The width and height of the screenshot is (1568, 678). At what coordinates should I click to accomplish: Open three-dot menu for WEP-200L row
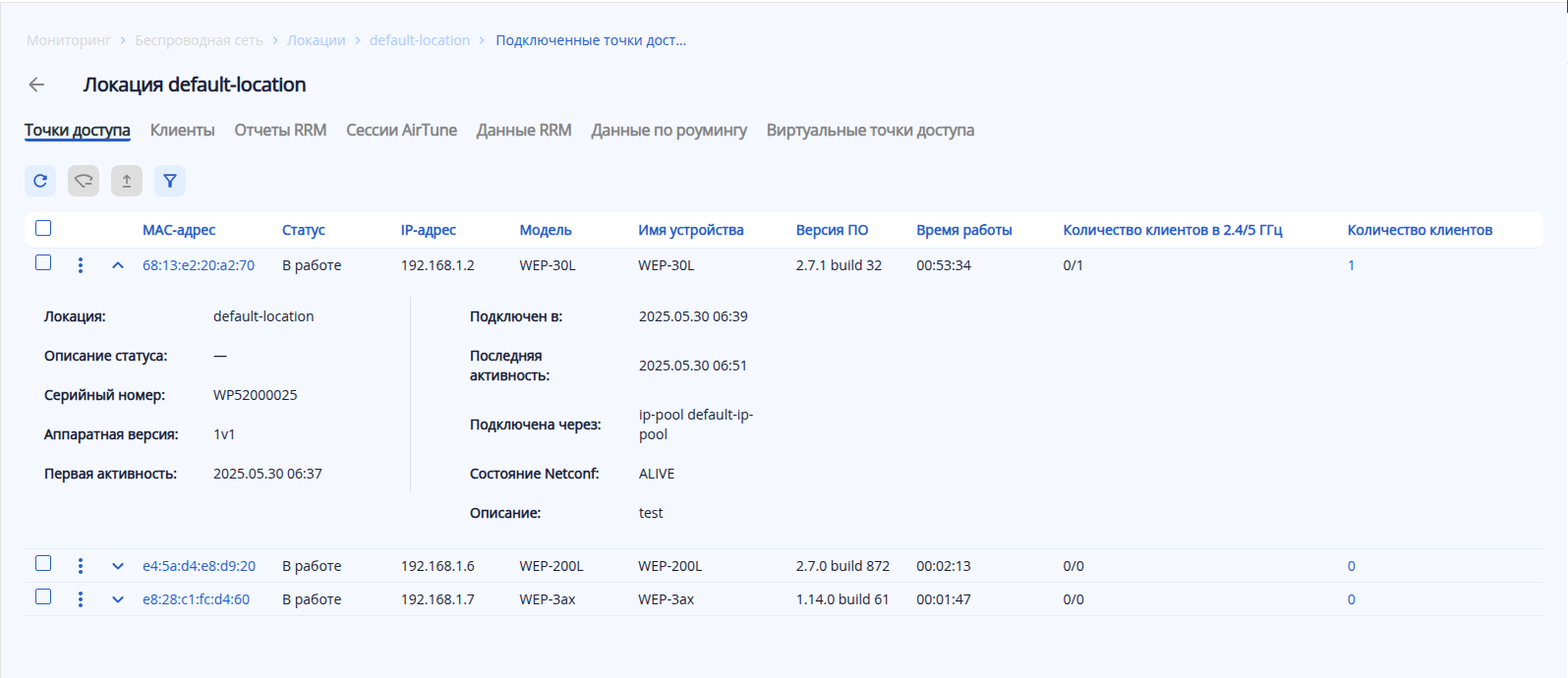(81, 566)
